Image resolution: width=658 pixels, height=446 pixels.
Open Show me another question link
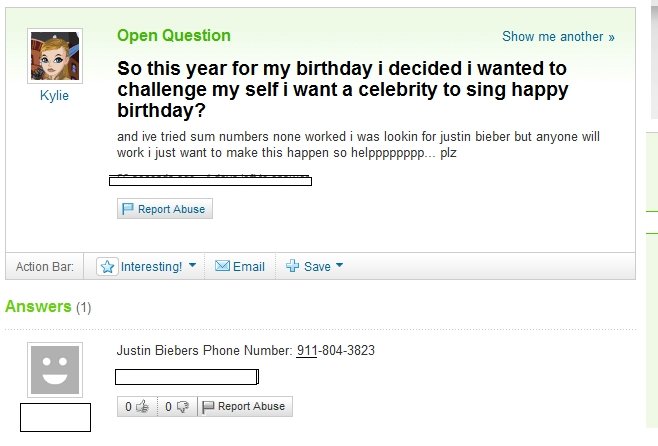point(558,37)
